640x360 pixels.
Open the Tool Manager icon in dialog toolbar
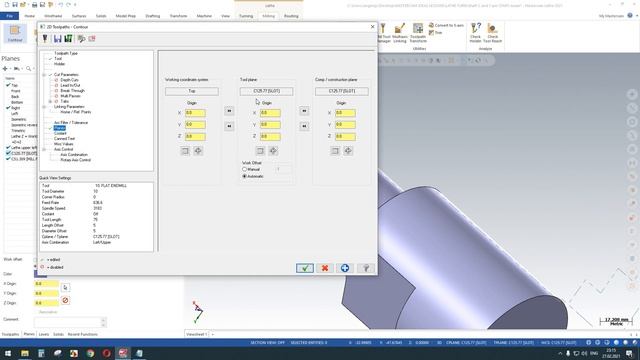tap(45, 38)
